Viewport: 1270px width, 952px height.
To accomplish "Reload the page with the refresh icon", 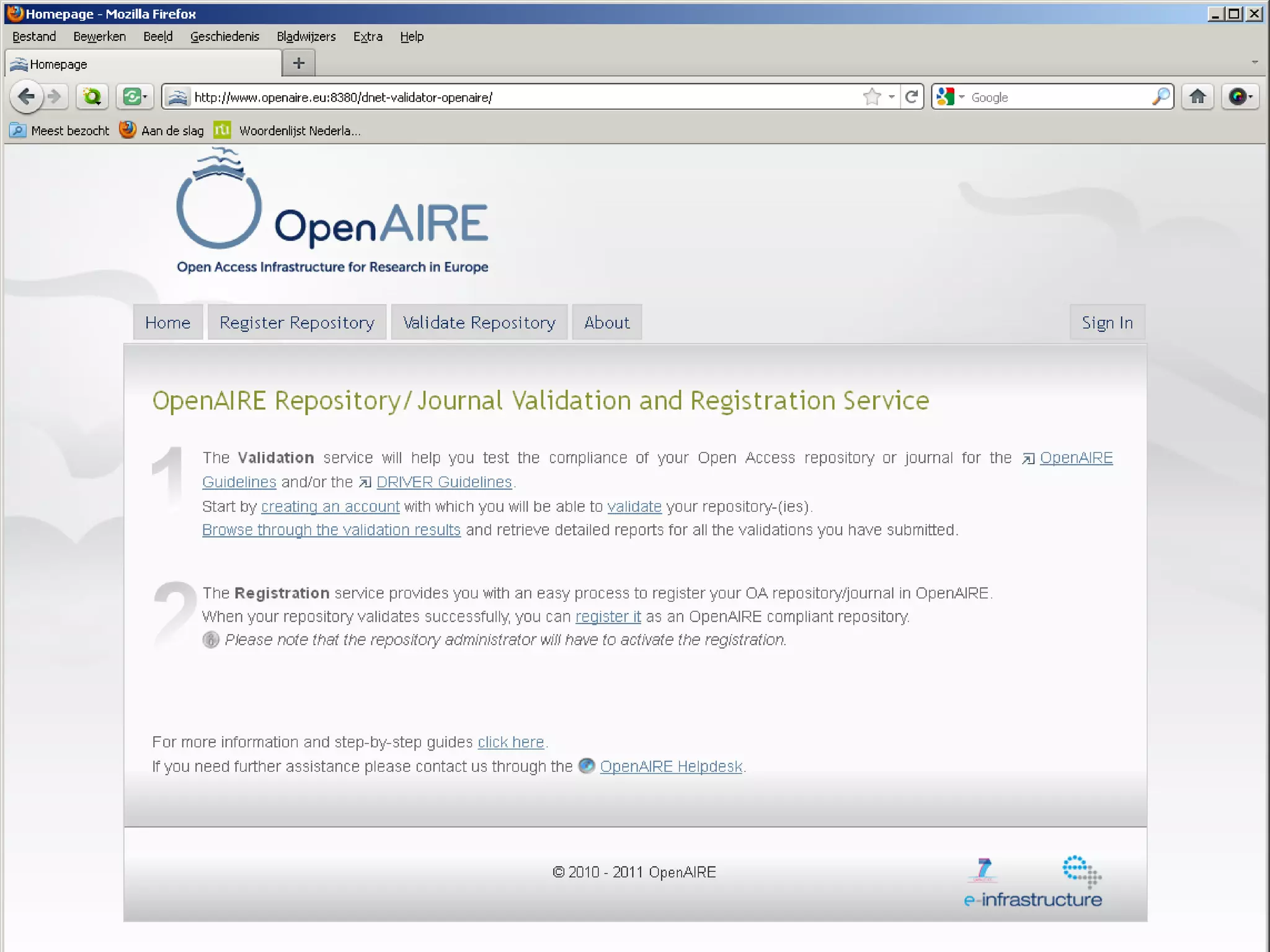I will pyautogui.click(x=912, y=97).
